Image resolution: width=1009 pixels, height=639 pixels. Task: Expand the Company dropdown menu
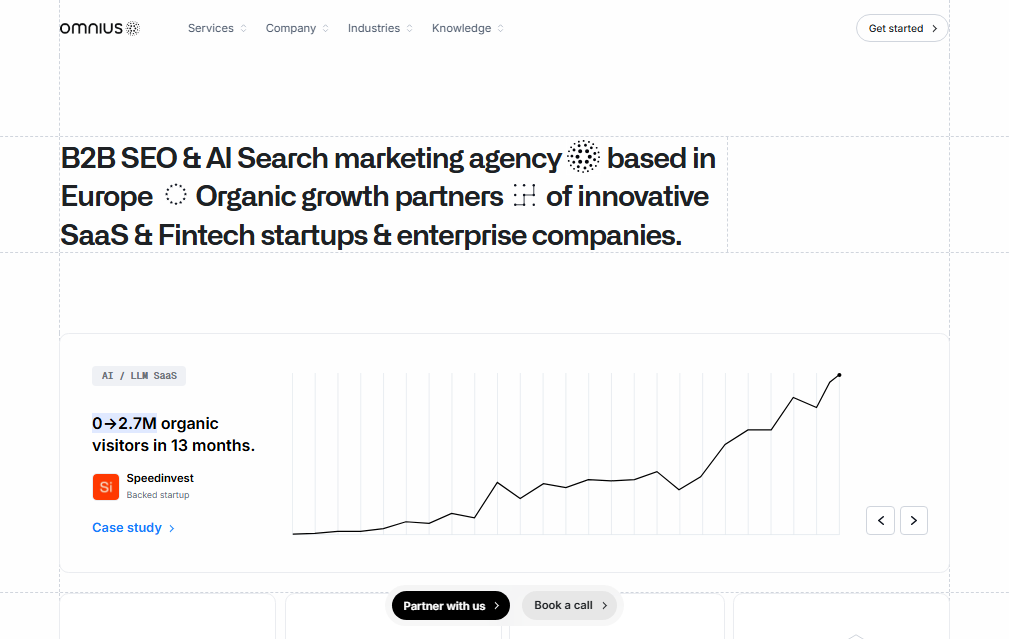297,28
